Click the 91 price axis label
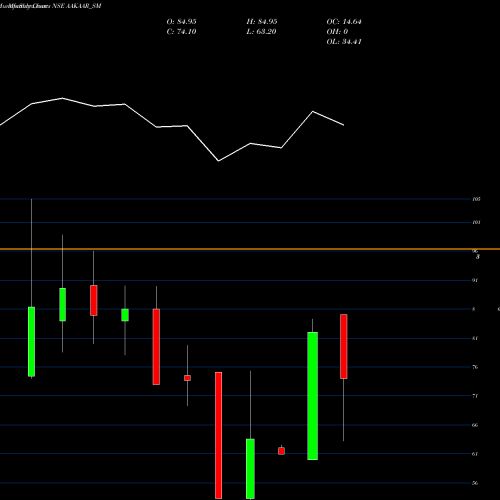Viewport: 500px width, 500px height. (x=475, y=280)
